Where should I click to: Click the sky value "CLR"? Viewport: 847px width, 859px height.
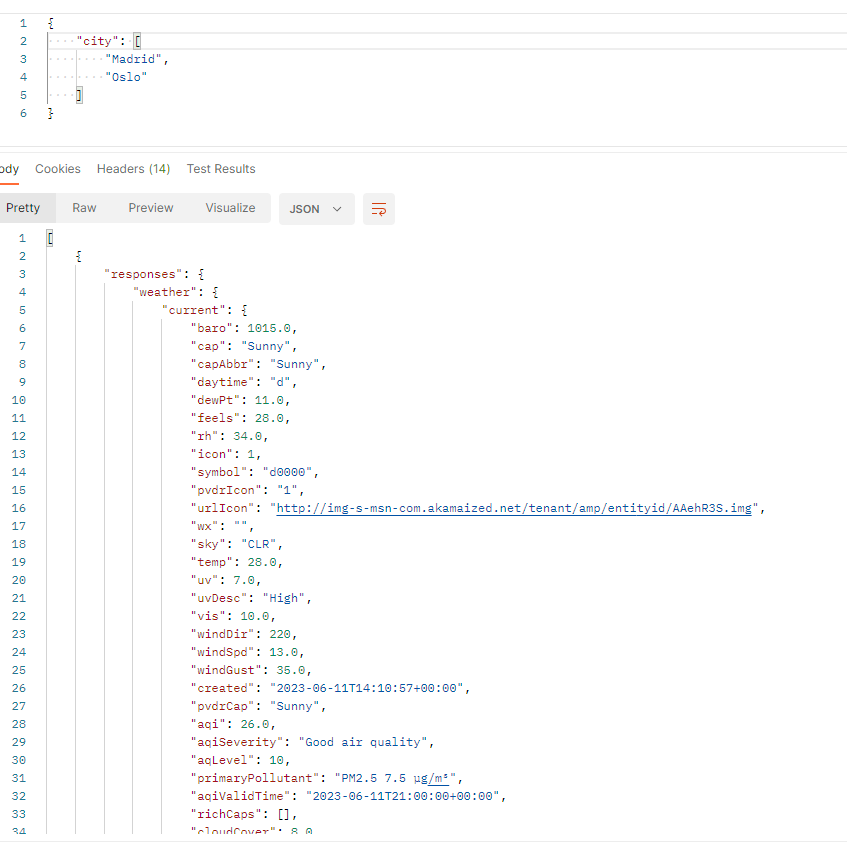[259, 544]
